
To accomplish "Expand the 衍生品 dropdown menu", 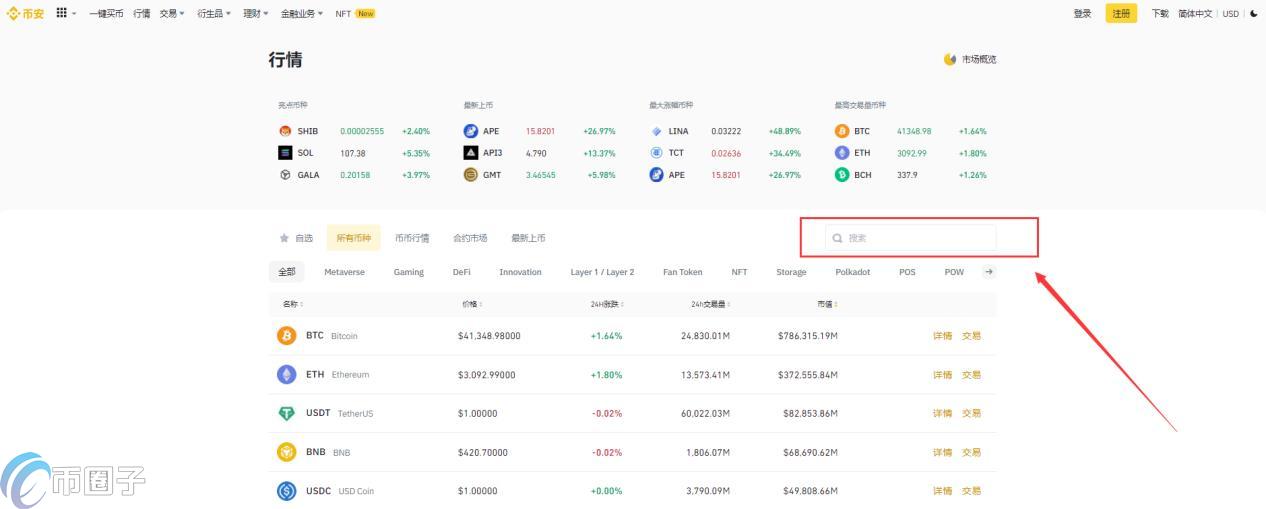I will [x=214, y=14].
